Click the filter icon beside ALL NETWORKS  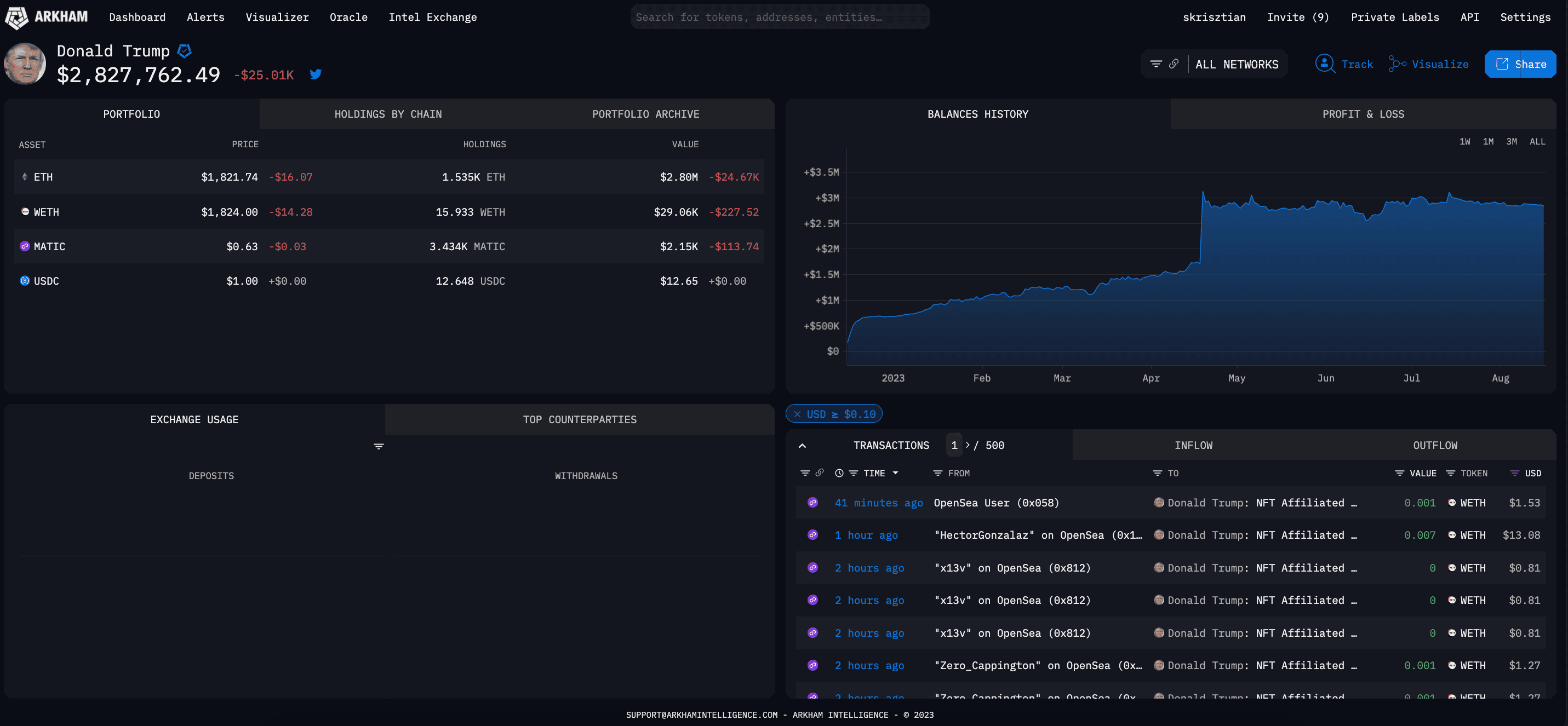(1156, 64)
